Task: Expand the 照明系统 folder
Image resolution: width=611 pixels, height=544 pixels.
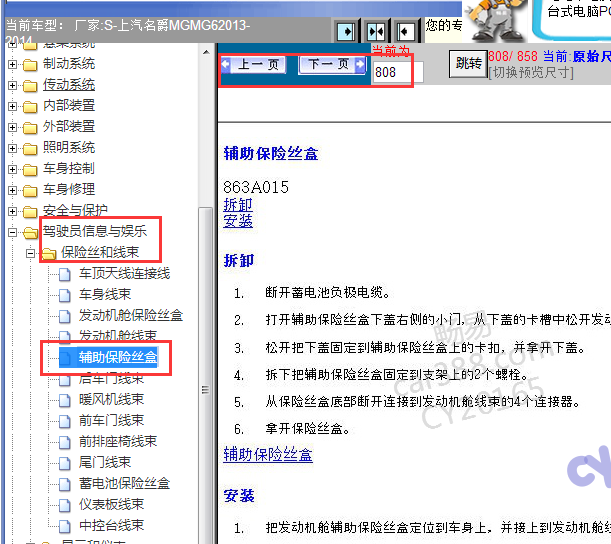Action: [x=12, y=148]
